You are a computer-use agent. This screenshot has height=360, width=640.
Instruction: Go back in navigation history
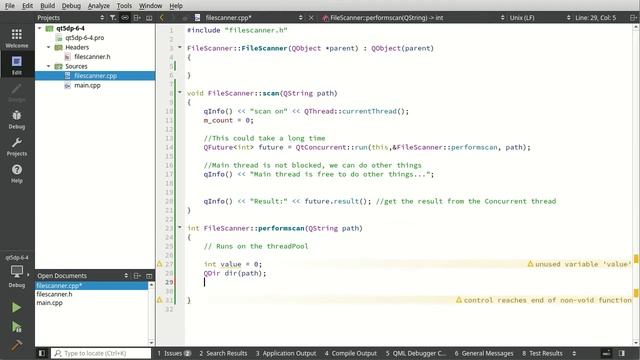coord(162,18)
